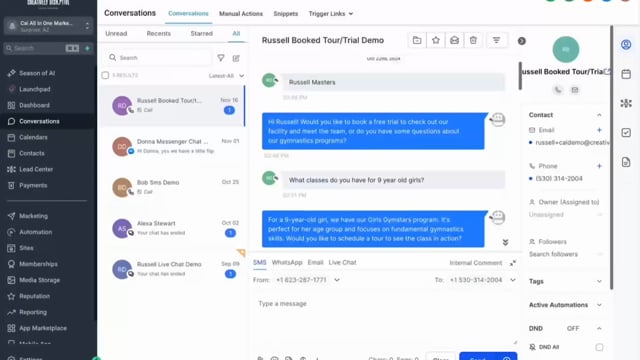
Task: Collapse the DND section
Action: [x=599, y=329]
